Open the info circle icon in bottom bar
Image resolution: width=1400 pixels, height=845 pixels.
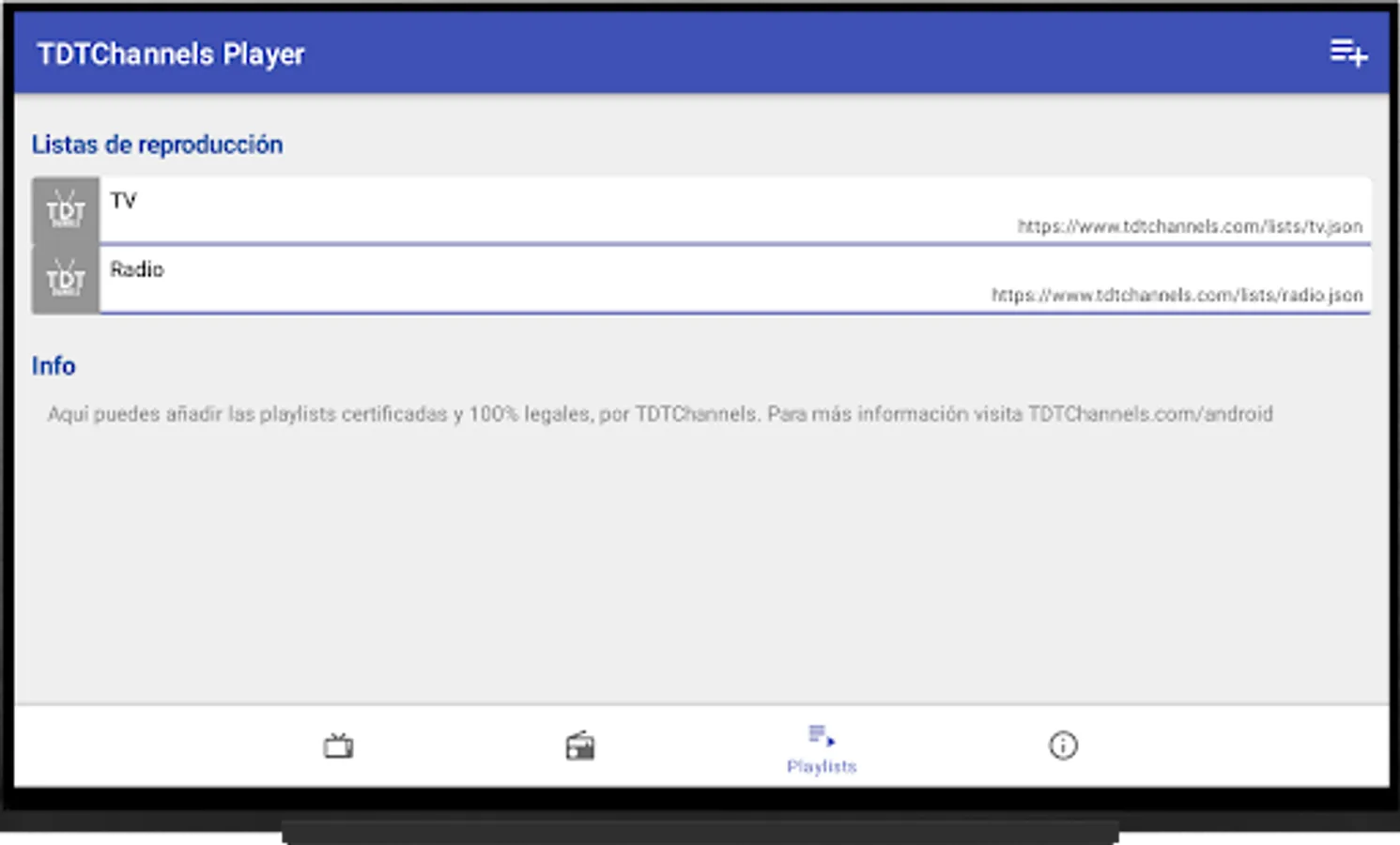pyautogui.click(x=1063, y=746)
